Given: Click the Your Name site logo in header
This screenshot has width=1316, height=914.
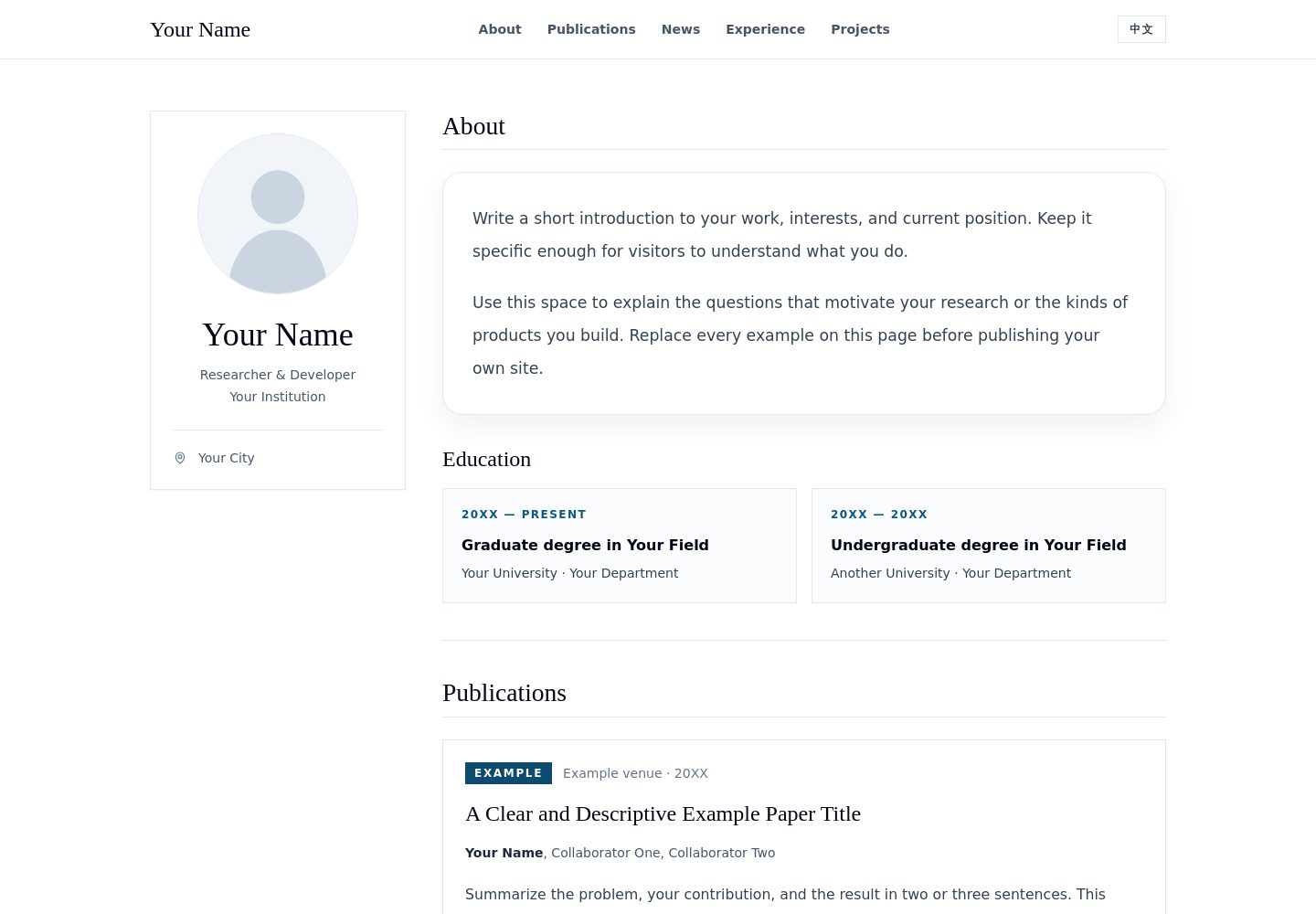Looking at the screenshot, I should (200, 29).
